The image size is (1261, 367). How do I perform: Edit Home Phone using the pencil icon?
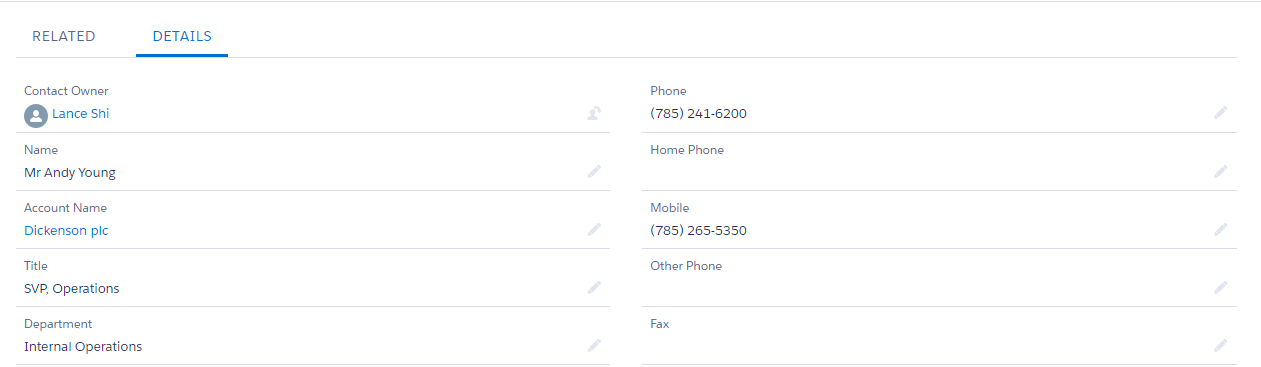coord(1220,172)
